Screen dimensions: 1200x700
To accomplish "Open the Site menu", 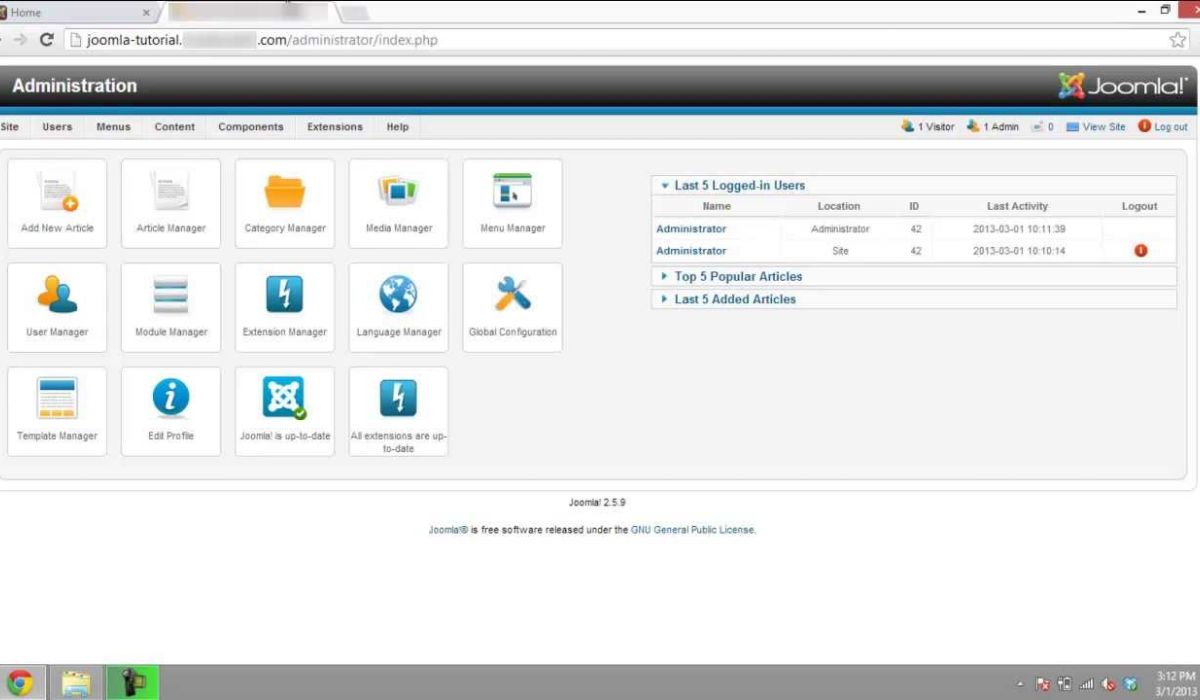I will click(10, 127).
